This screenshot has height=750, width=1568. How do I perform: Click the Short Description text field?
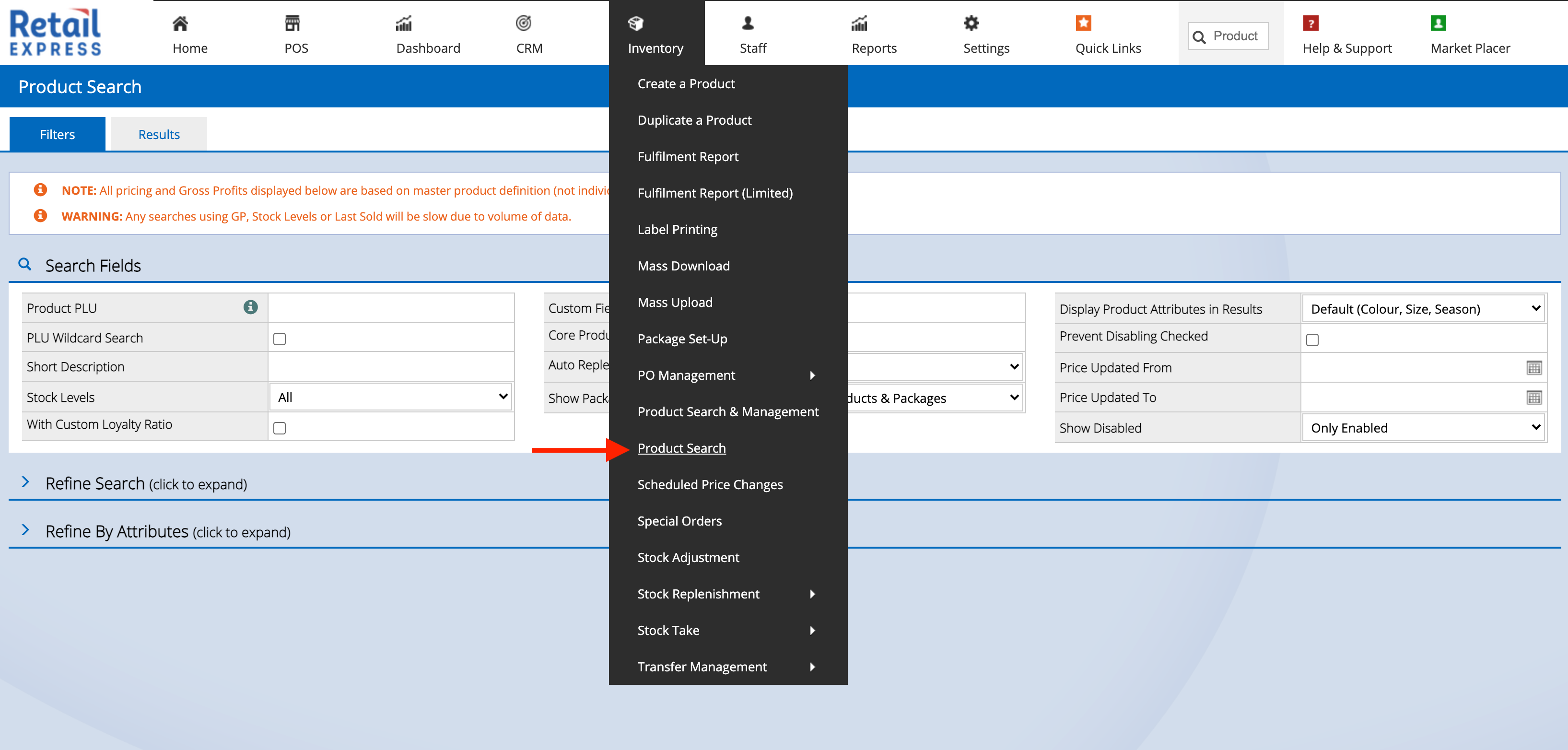(391, 366)
